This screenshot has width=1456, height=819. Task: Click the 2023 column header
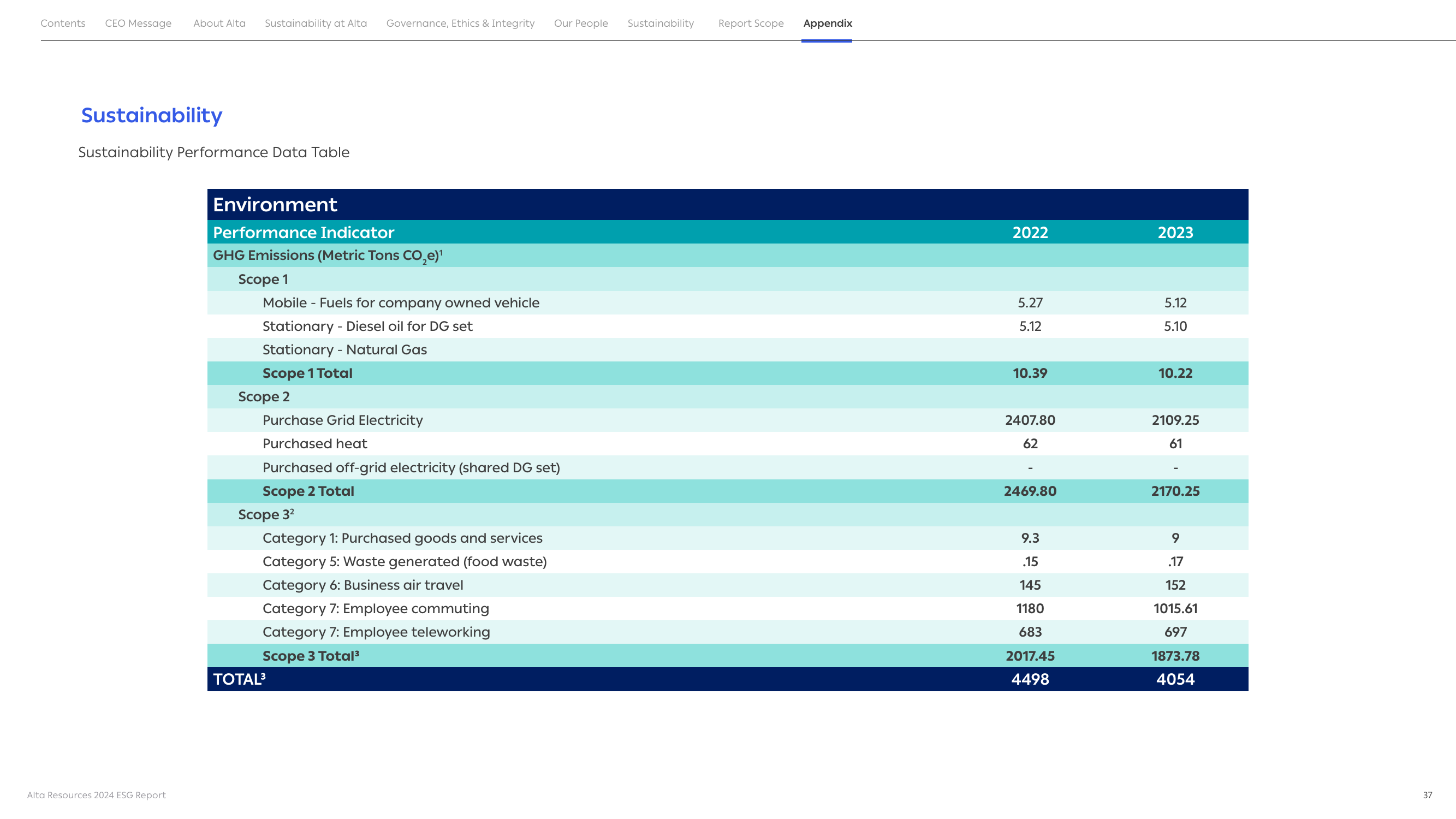tap(1175, 232)
